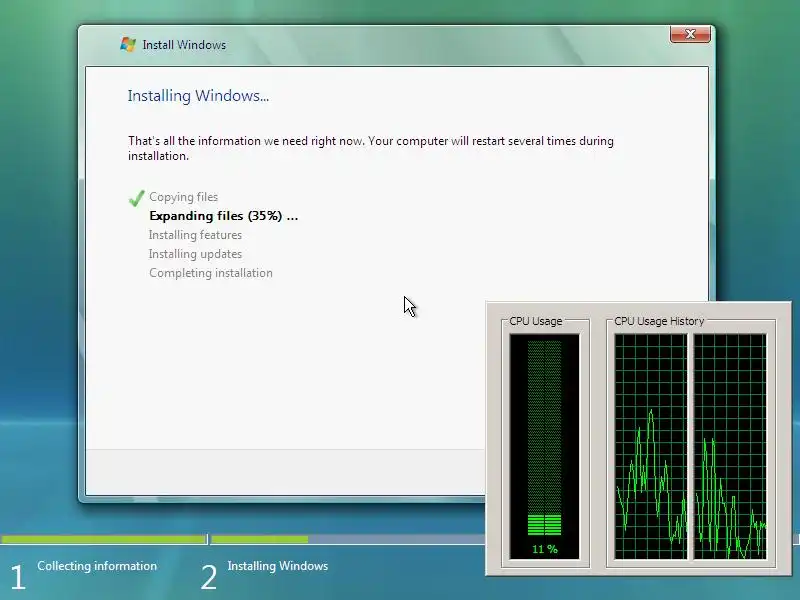The image size is (800, 600).
Task: Click the 'Installing Windows...' heading
Action: pyautogui.click(x=198, y=95)
